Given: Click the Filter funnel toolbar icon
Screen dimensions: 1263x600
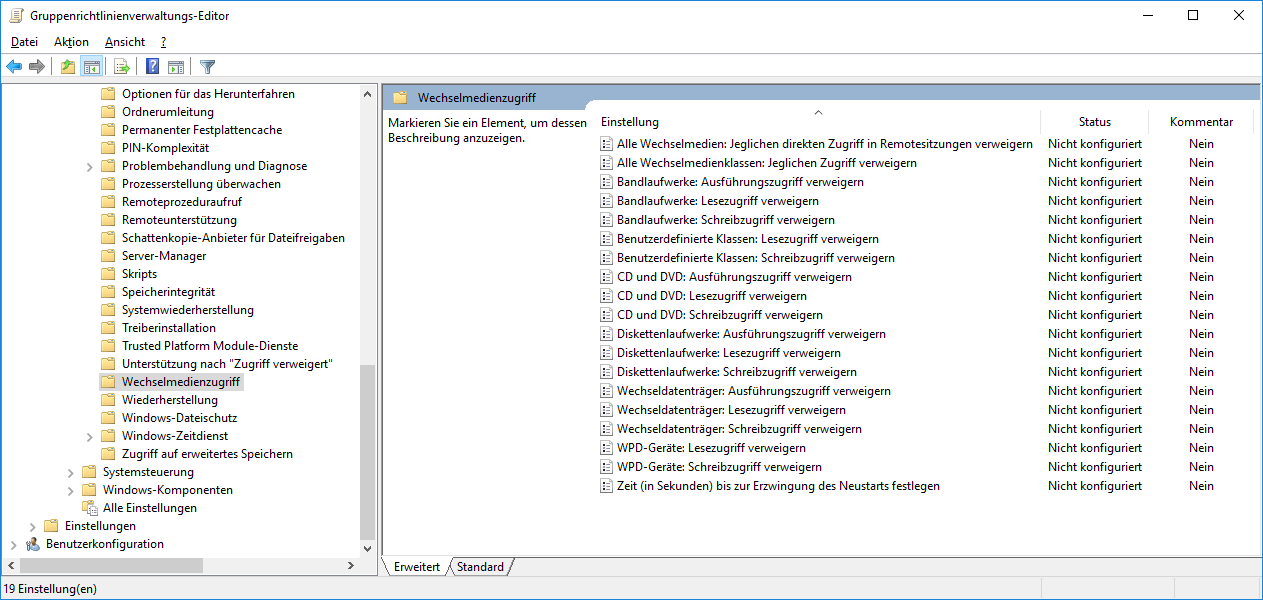Looking at the screenshot, I should coord(207,67).
